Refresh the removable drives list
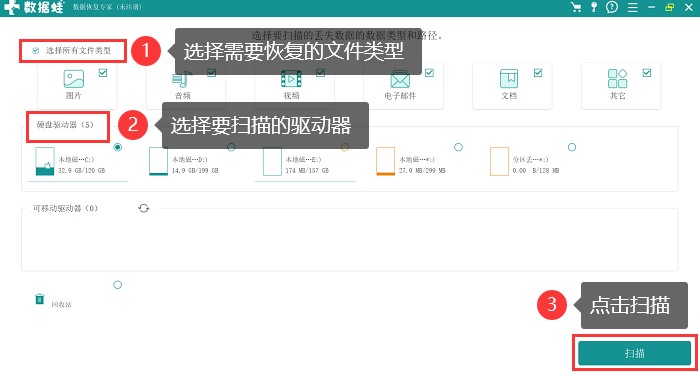700x372 pixels. tap(143, 208)
